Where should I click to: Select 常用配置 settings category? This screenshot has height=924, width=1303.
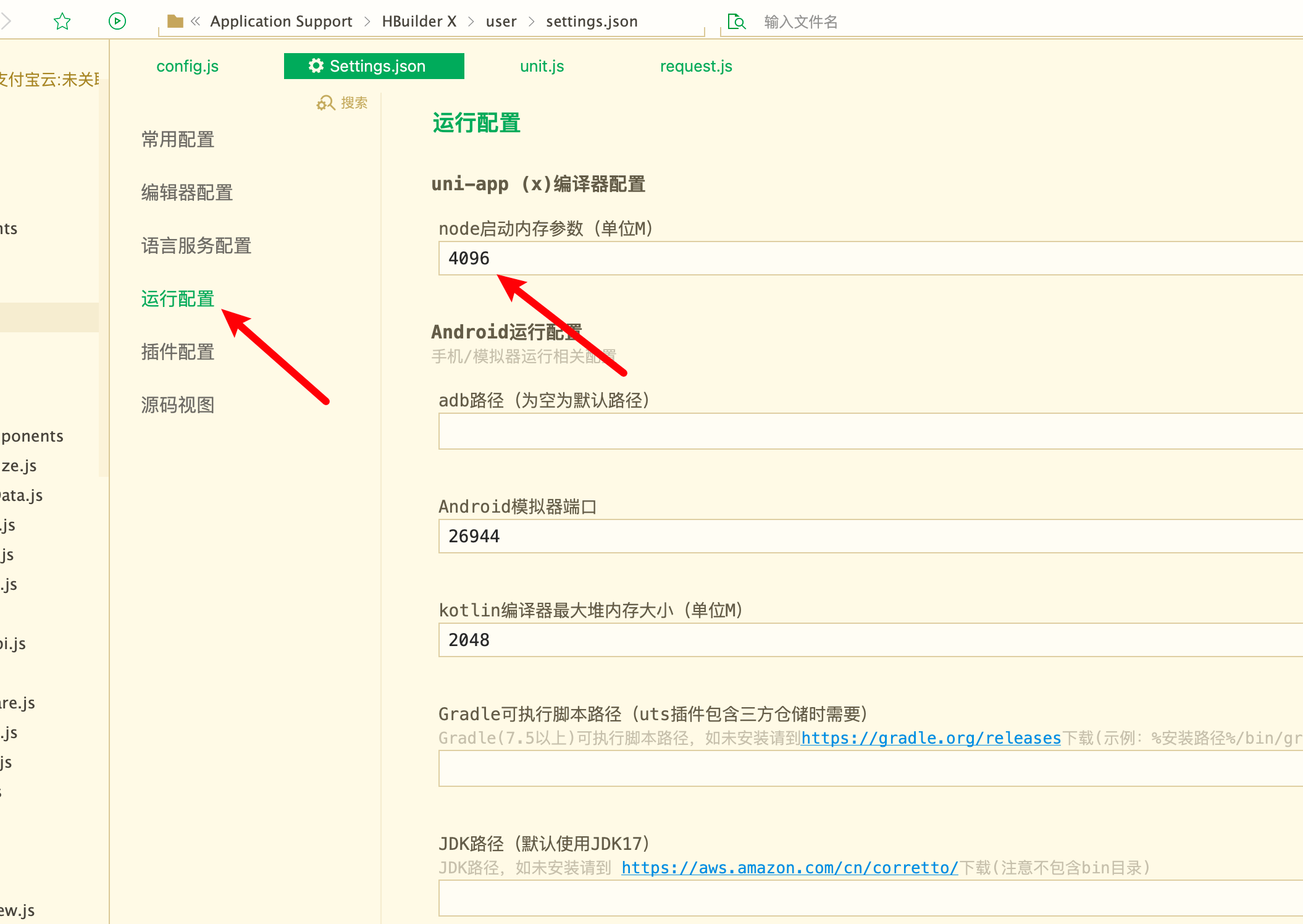[178, 140]
